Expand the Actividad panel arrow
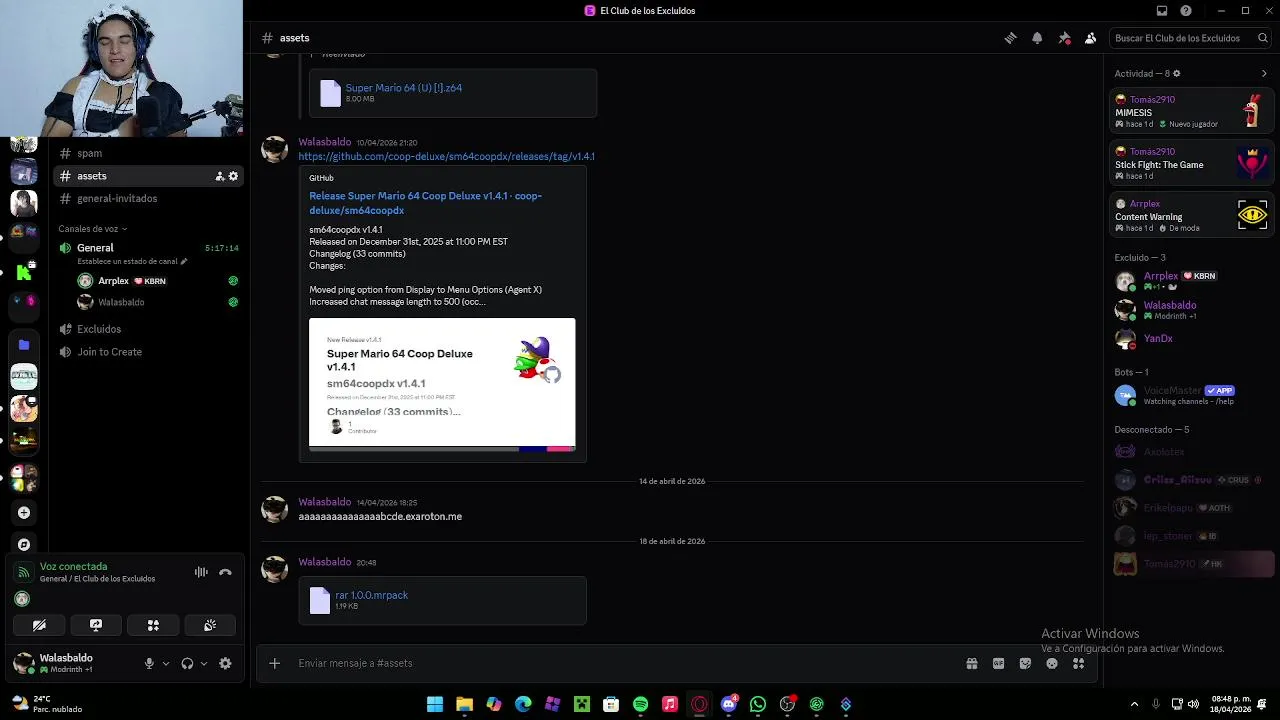This screenshot has height=720, width=1280. coord(1264,73)
